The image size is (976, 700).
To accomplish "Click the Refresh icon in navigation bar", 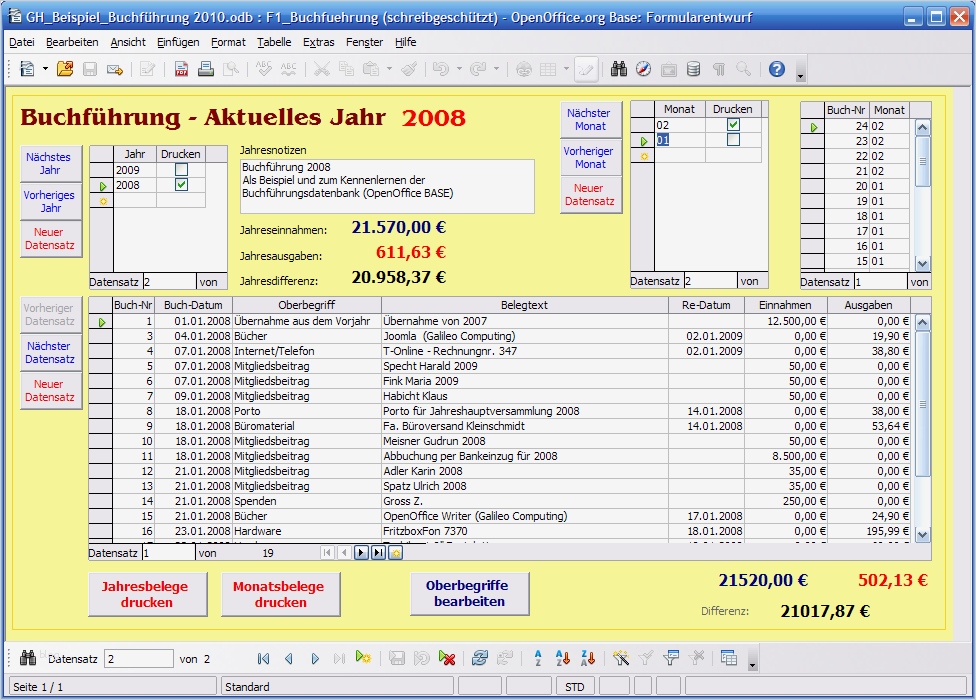I will pos(480,658).
